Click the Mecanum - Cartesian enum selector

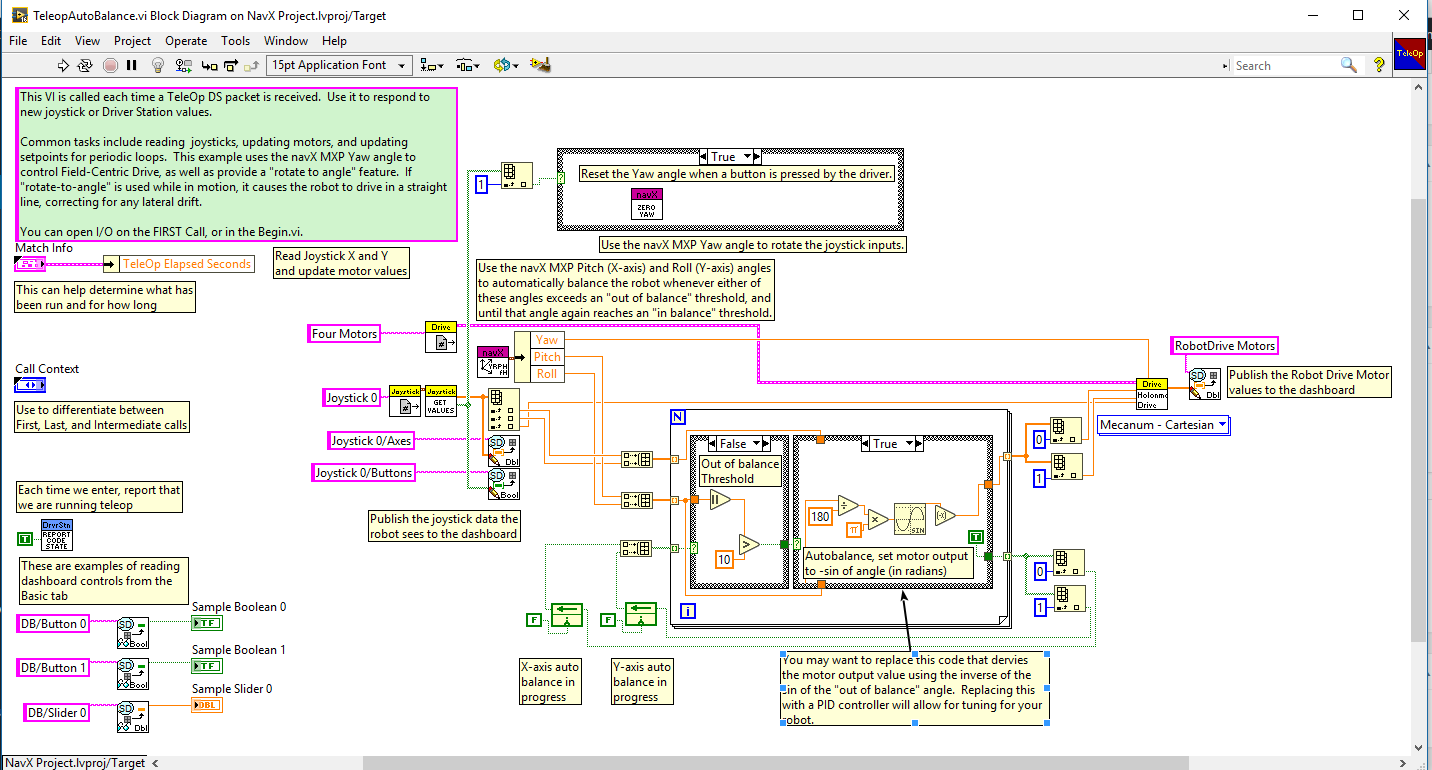point(1164,425)
